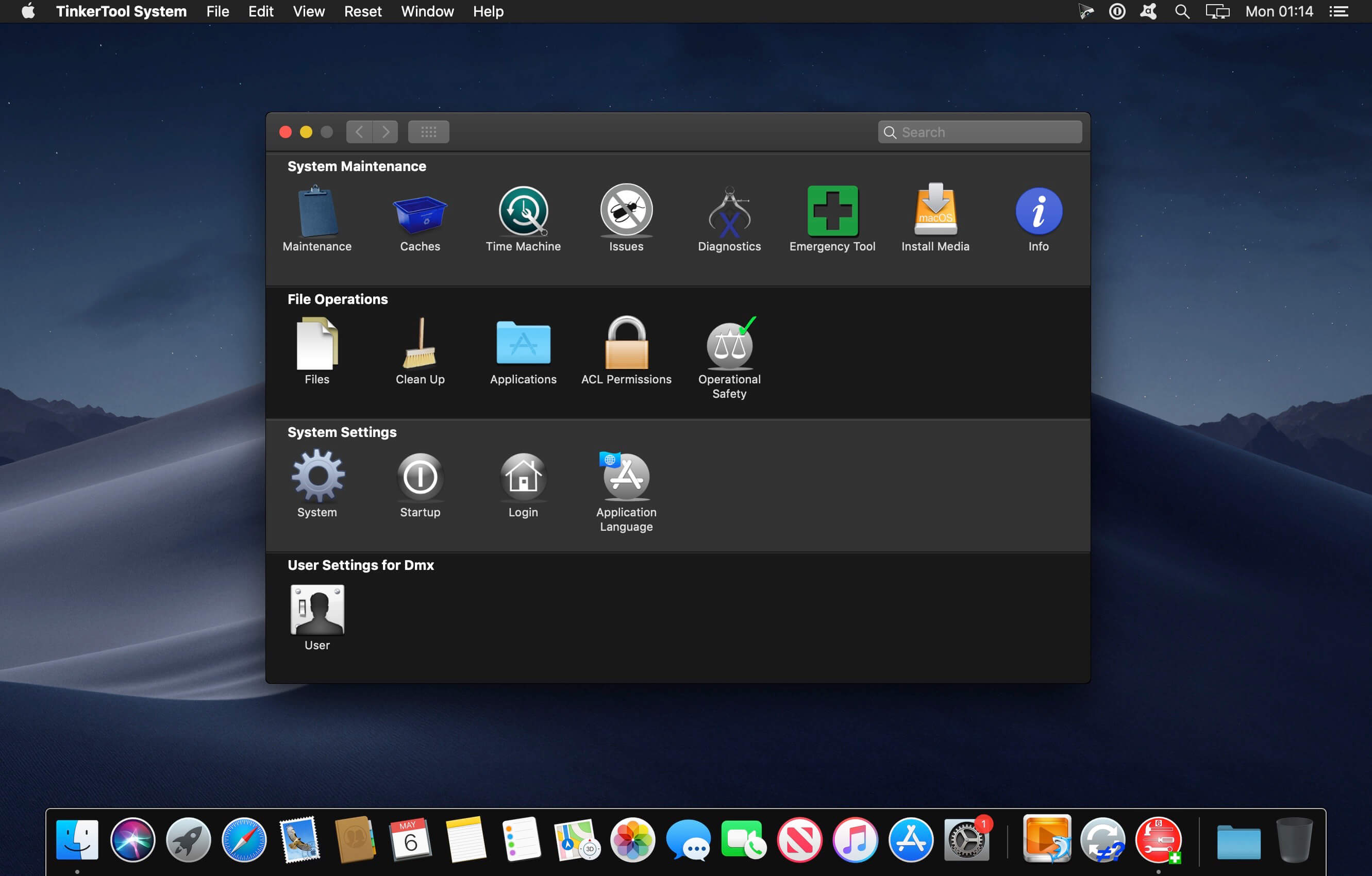Click the grid view toggle button
This screenshot has width=1372, height=876.
pos(428,131)
